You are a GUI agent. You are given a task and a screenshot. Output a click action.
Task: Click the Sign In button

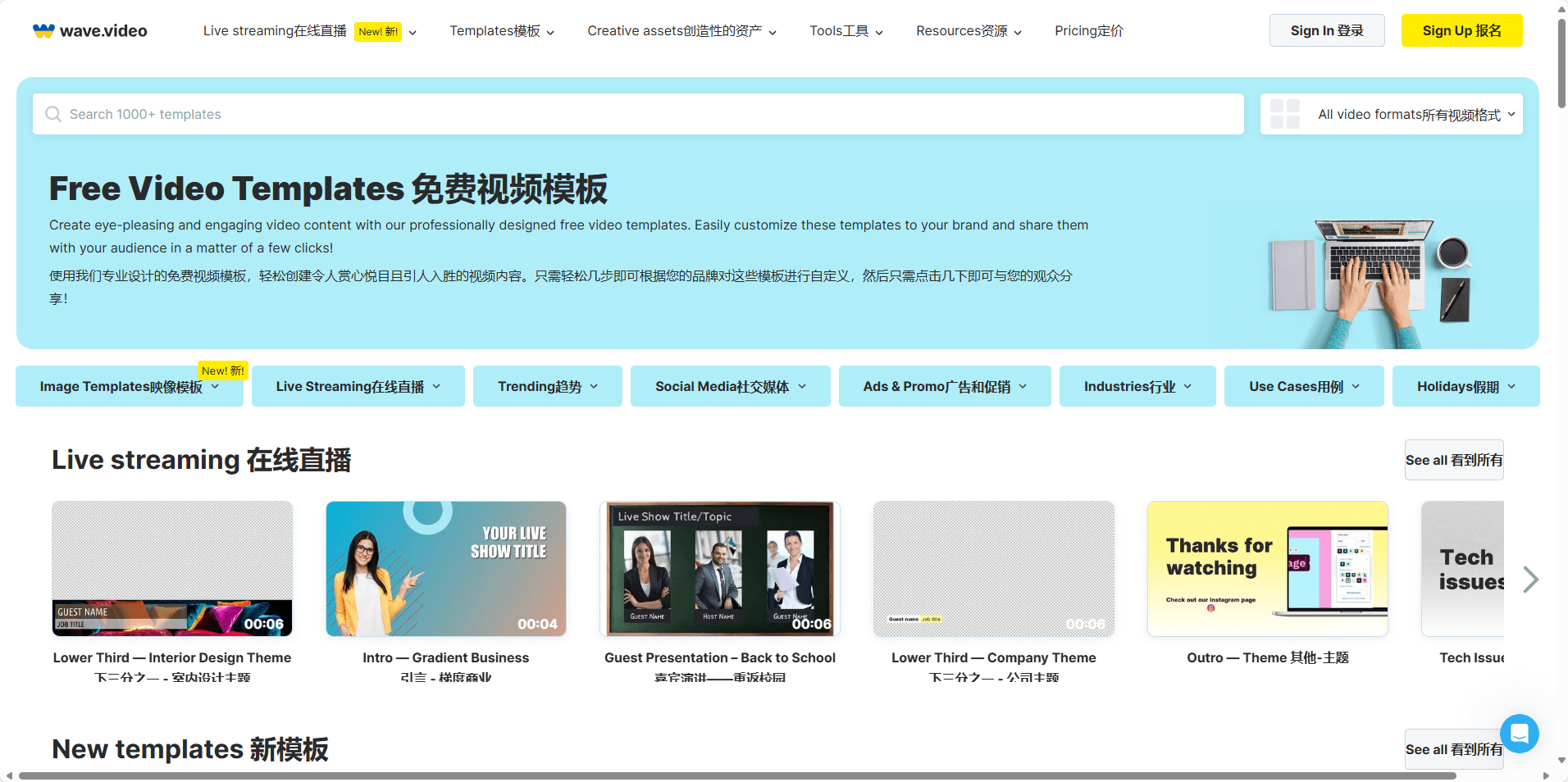[x=1327, y=30]
